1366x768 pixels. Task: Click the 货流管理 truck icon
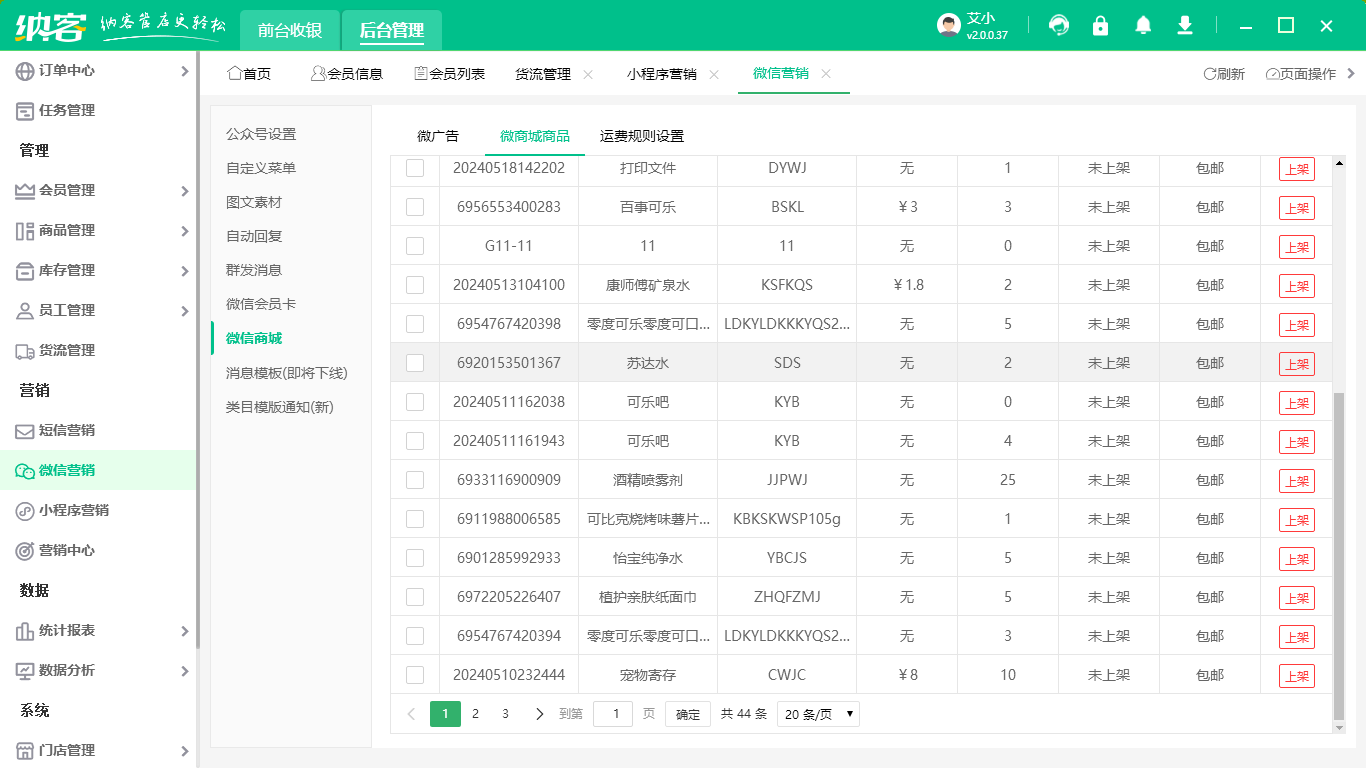click(25, 350)
